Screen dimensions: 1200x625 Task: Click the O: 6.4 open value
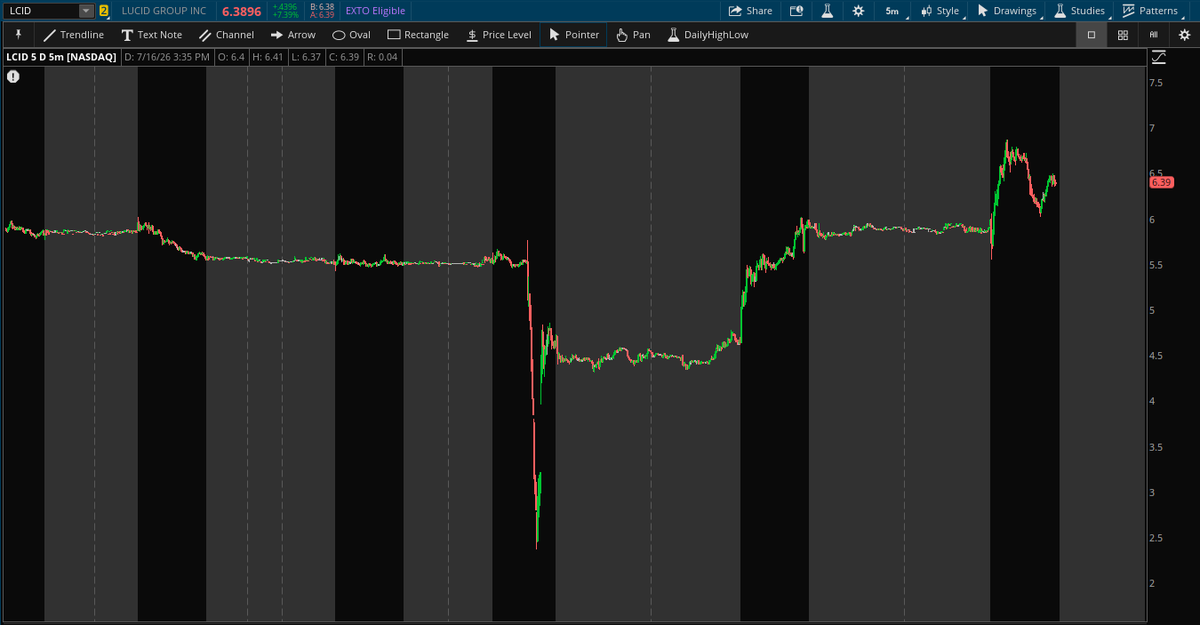(231, 57)
